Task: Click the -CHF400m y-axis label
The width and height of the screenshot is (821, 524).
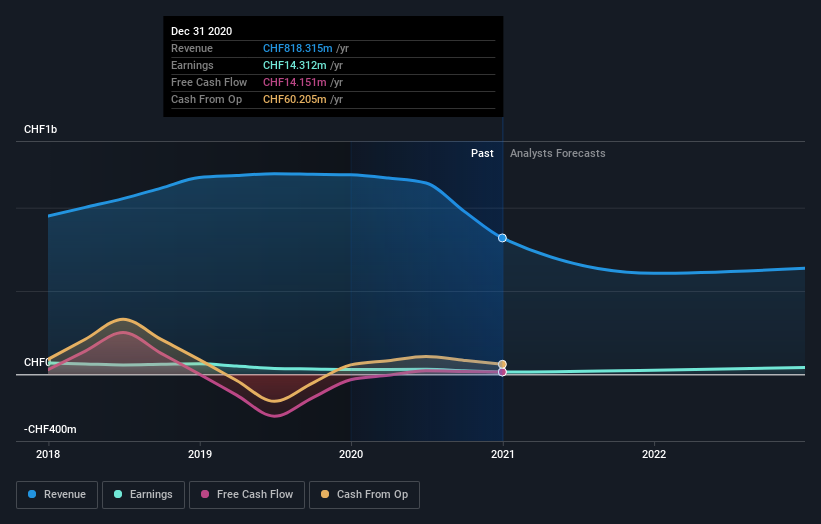Action: click(50, 429)
